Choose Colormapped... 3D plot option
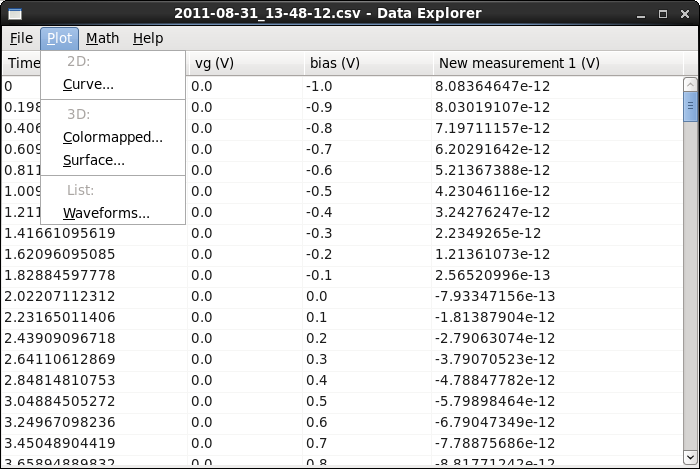The width and height of the screenshot is (700, 469). point(112,137)
